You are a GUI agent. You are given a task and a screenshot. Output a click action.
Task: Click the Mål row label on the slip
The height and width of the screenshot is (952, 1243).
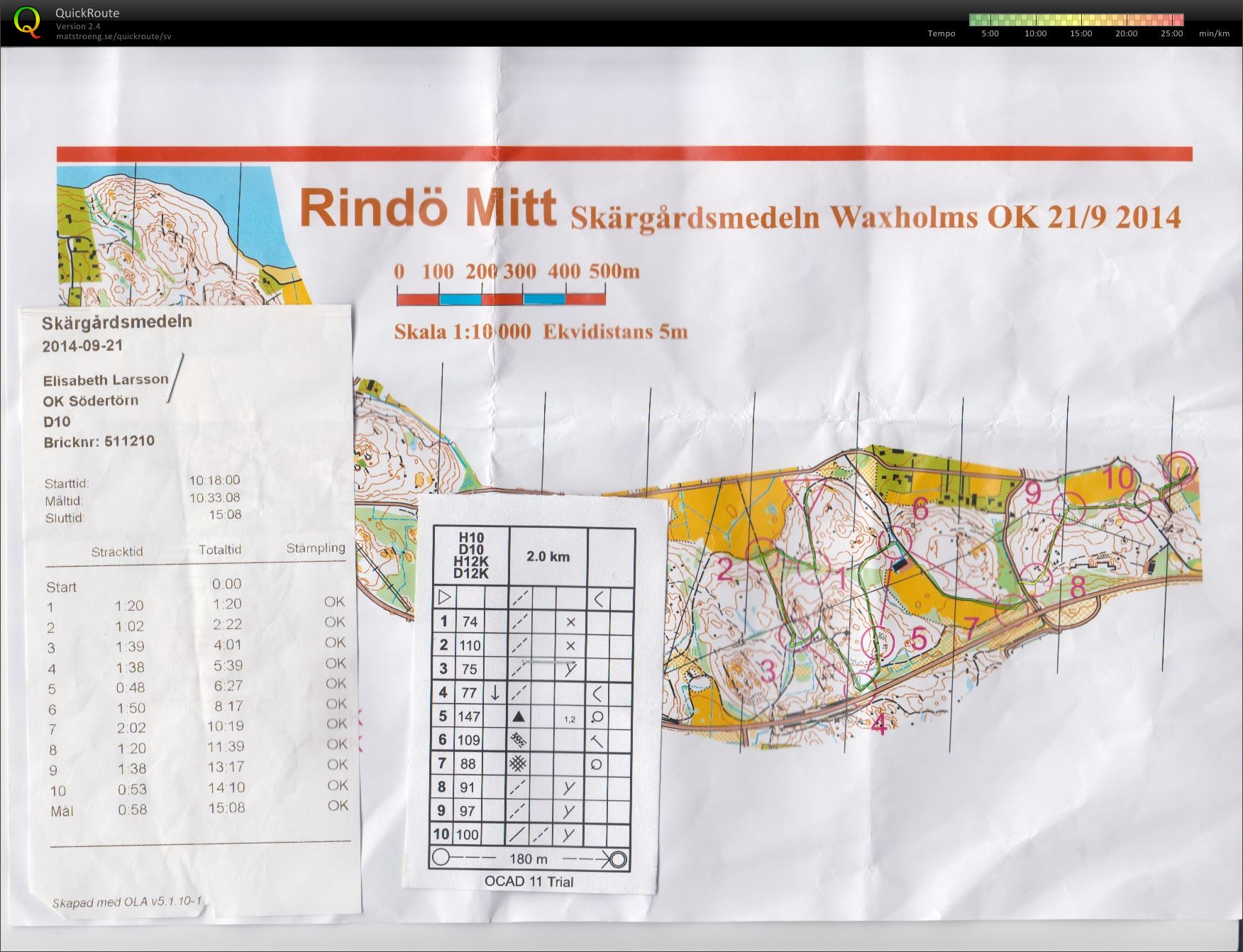(x=62, y=811)
